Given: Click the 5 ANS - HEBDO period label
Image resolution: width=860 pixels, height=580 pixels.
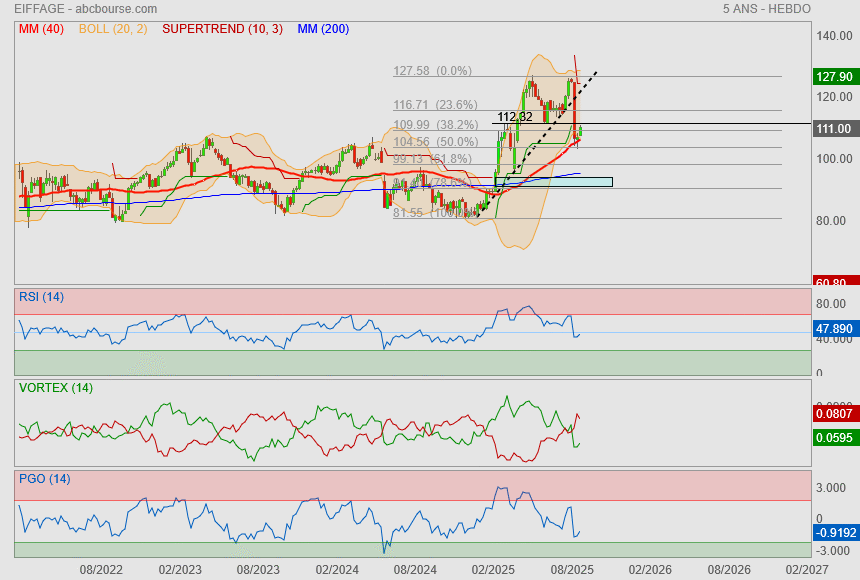Looking at the screenshot, I should click(766, 9).
